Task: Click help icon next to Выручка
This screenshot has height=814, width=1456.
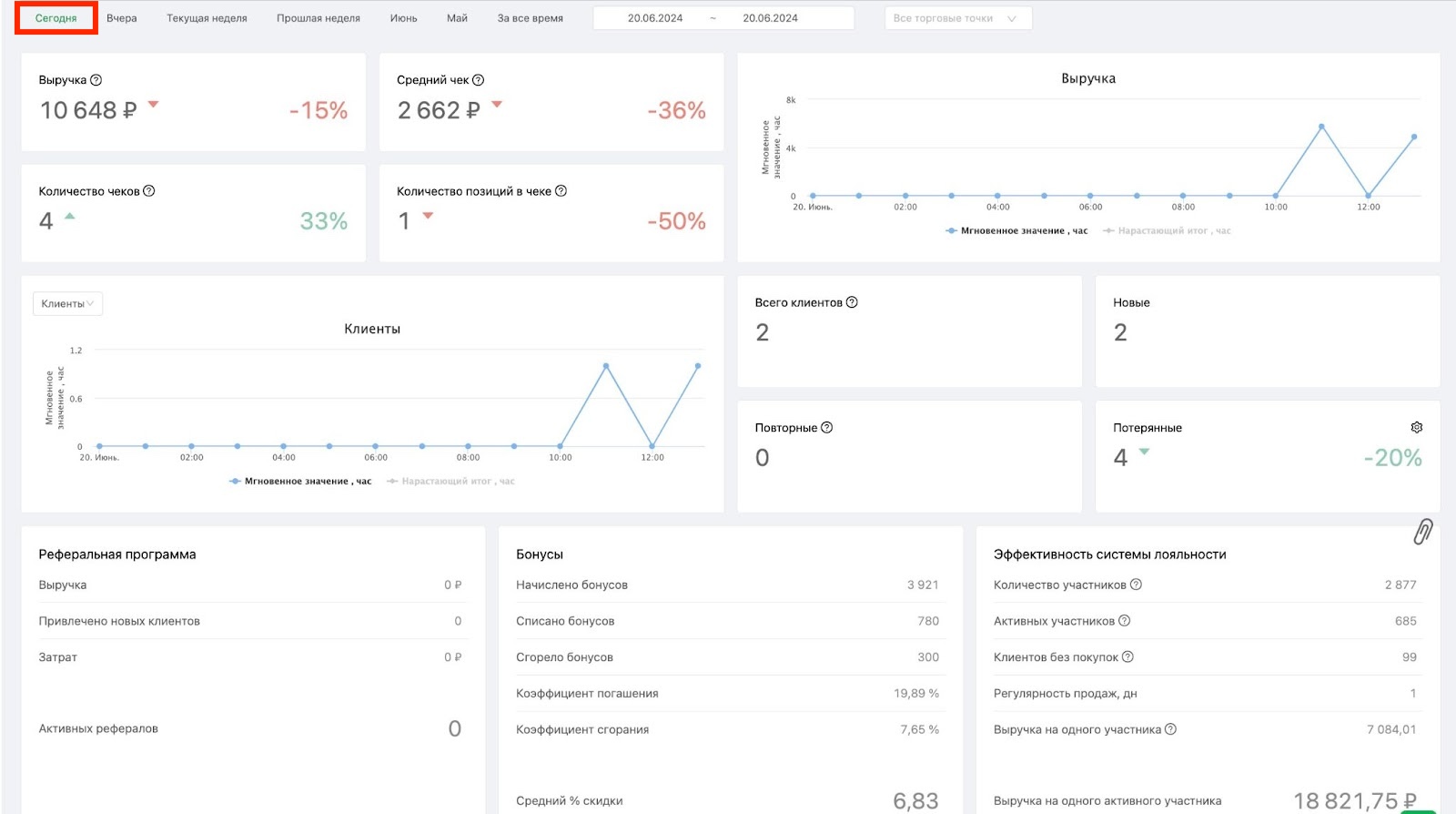Action: [96, 80]
